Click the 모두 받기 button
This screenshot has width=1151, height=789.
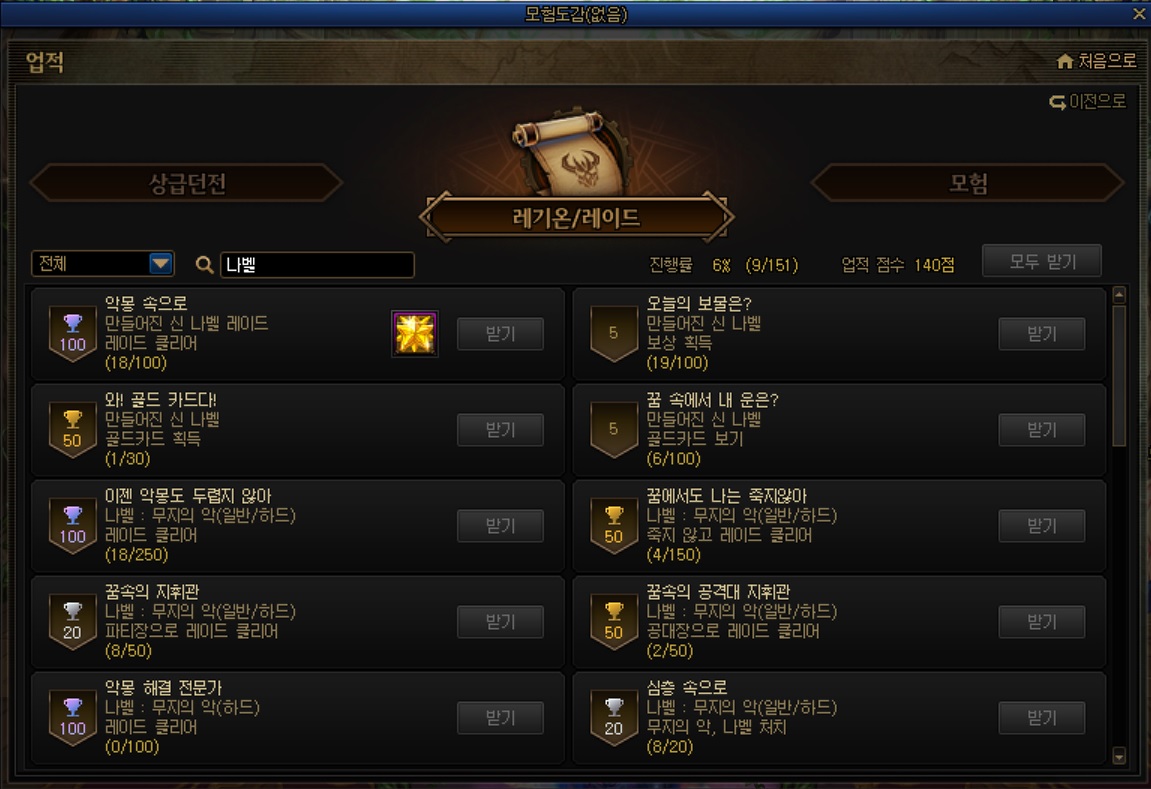(x=1042, y=261)
